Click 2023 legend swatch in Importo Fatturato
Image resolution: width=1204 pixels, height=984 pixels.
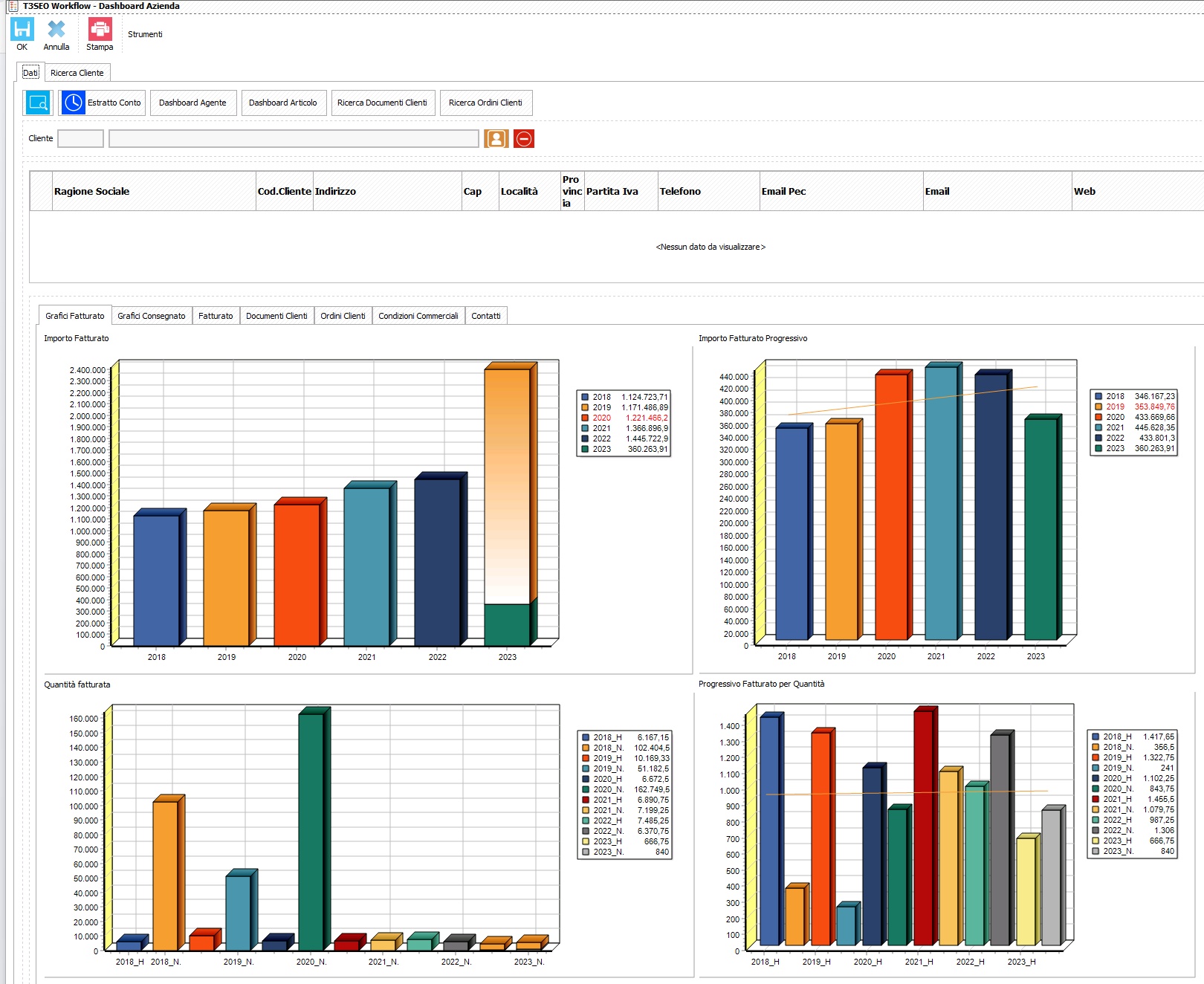coord(586,449)
